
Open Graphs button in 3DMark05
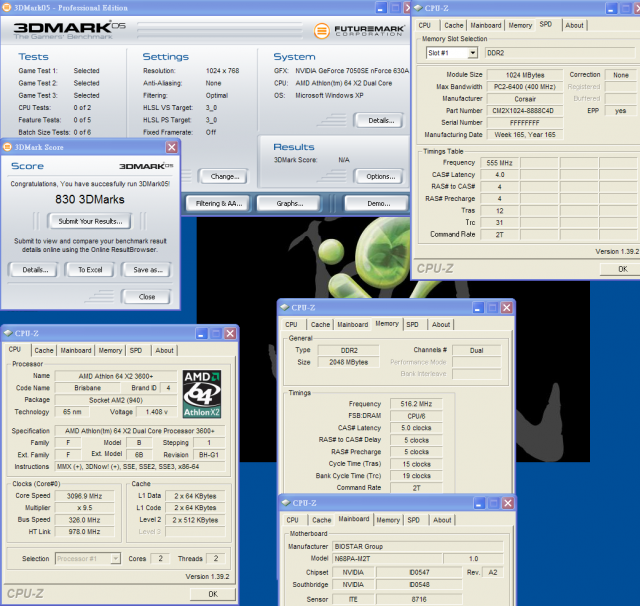(289, 203)
